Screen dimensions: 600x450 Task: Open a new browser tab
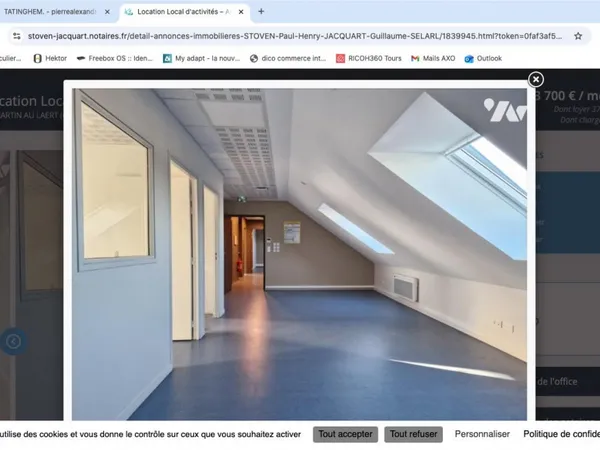(x=261, y=11)
